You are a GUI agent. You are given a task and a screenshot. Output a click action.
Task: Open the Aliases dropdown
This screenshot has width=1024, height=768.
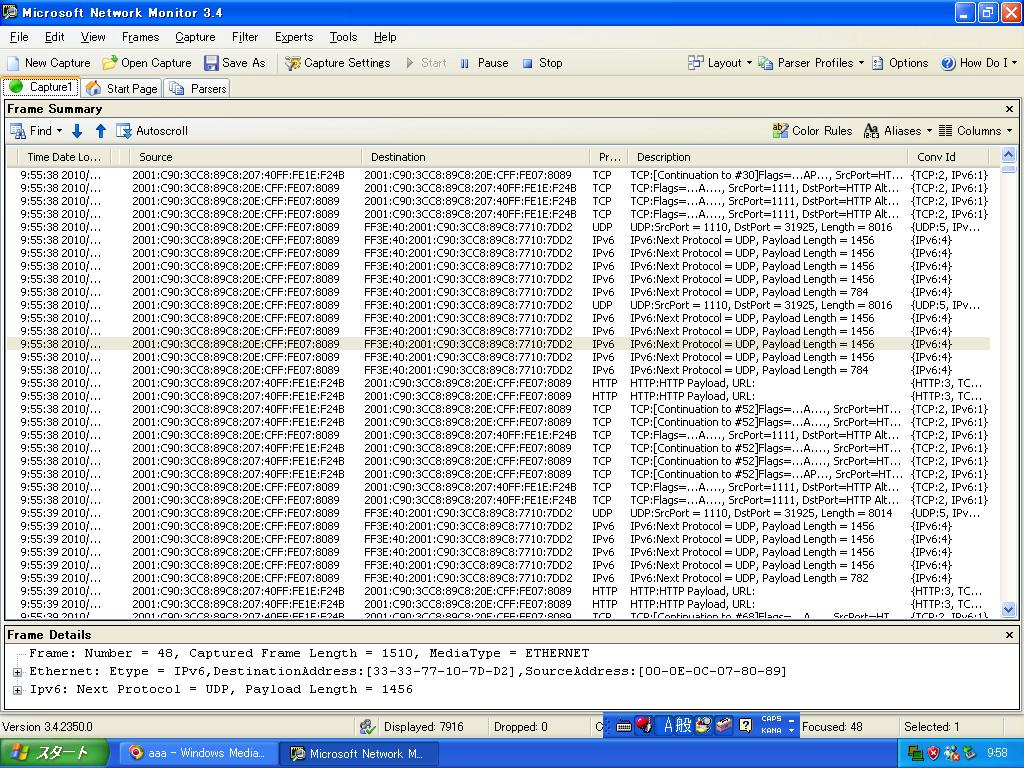tap(897, 131)
